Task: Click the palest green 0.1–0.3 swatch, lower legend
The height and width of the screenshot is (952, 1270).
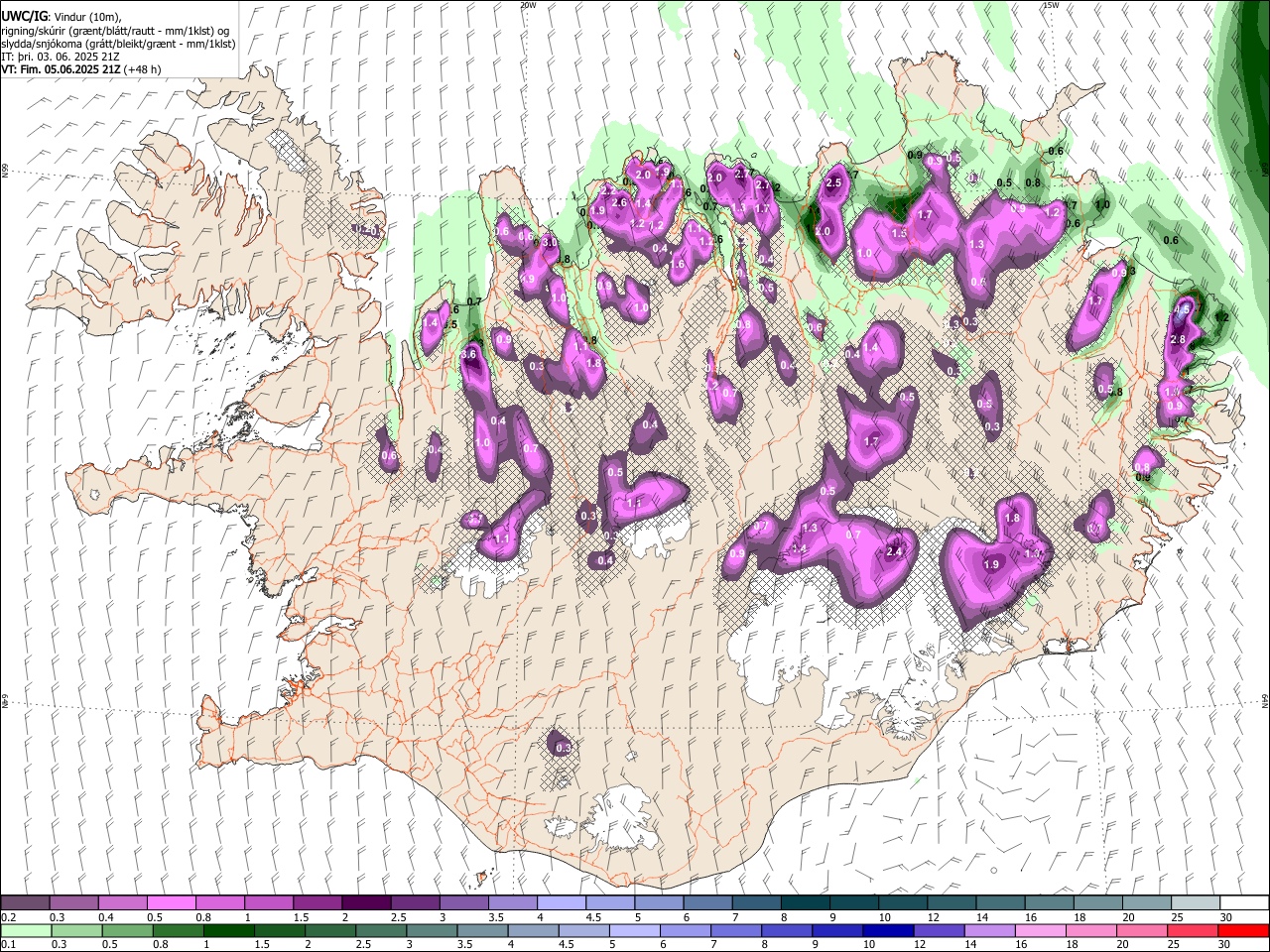Action: click(x=25, y=930)
